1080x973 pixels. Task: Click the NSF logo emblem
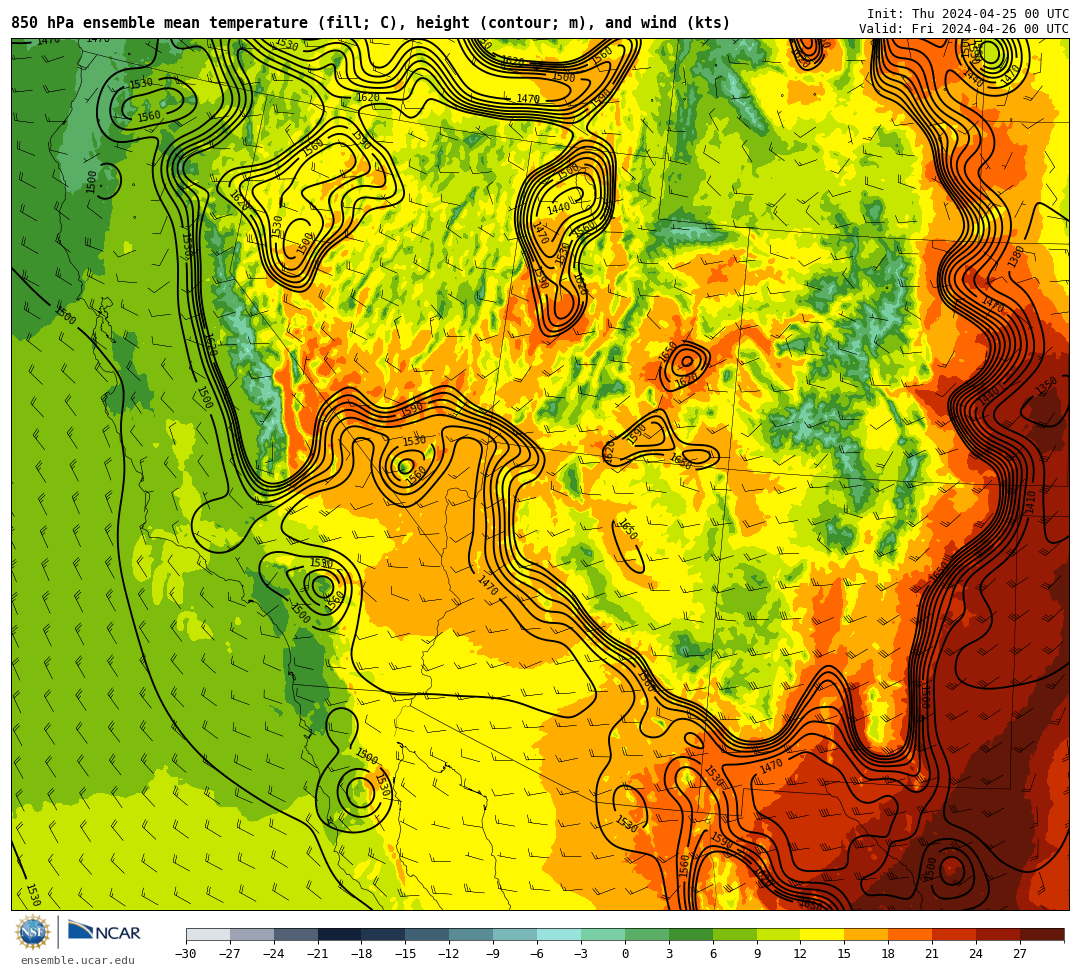(x=33, y=933)
